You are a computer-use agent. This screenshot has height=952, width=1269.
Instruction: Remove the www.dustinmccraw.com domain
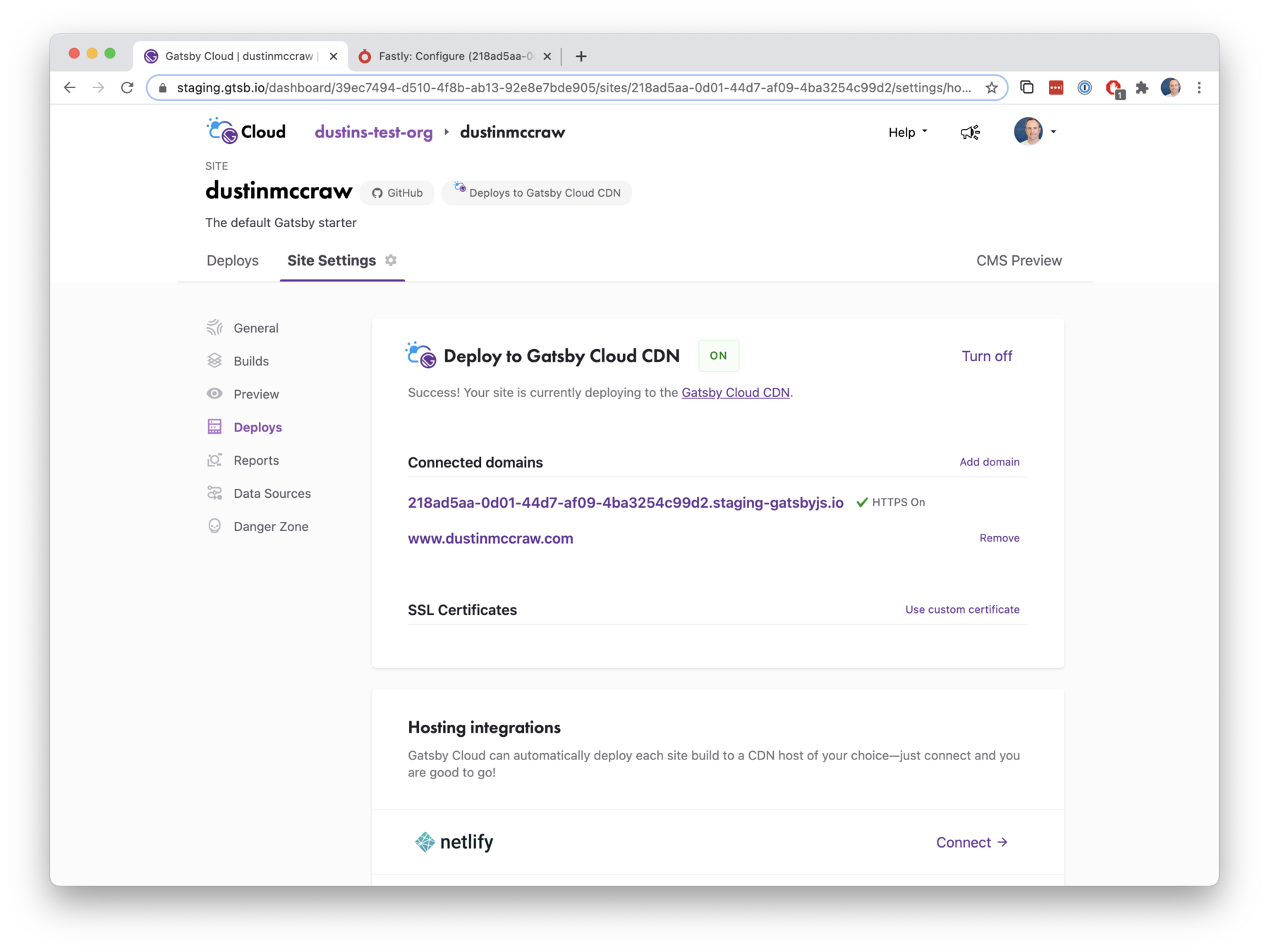(x=999, y=538)
